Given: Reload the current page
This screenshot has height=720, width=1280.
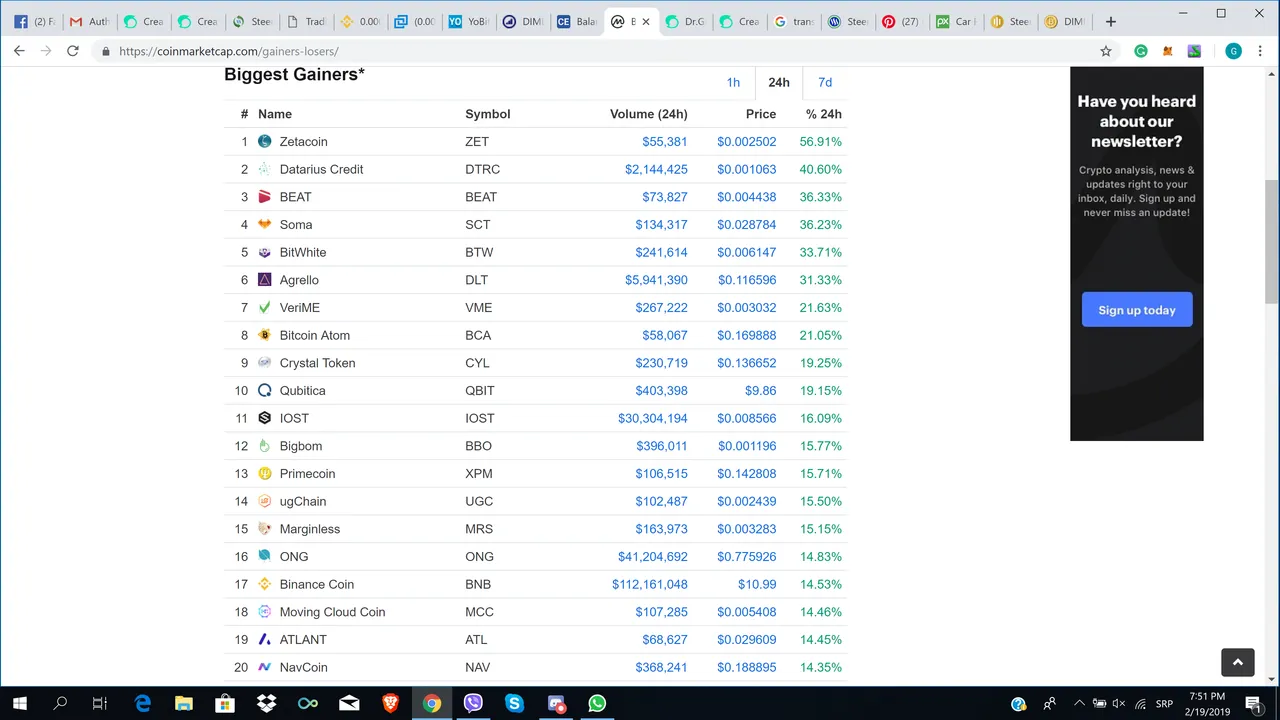Looking at the screenshot, I should (73, 51).
